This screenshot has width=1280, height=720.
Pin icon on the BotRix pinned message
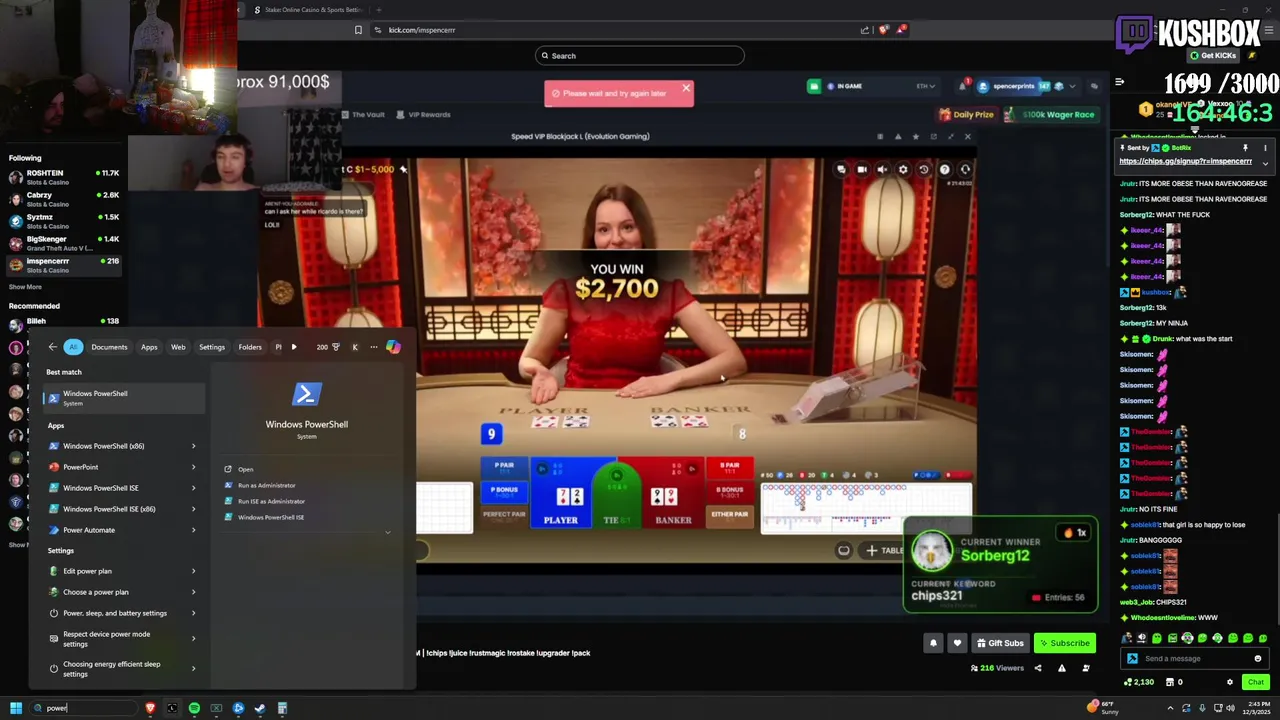tap(1245, 148)
